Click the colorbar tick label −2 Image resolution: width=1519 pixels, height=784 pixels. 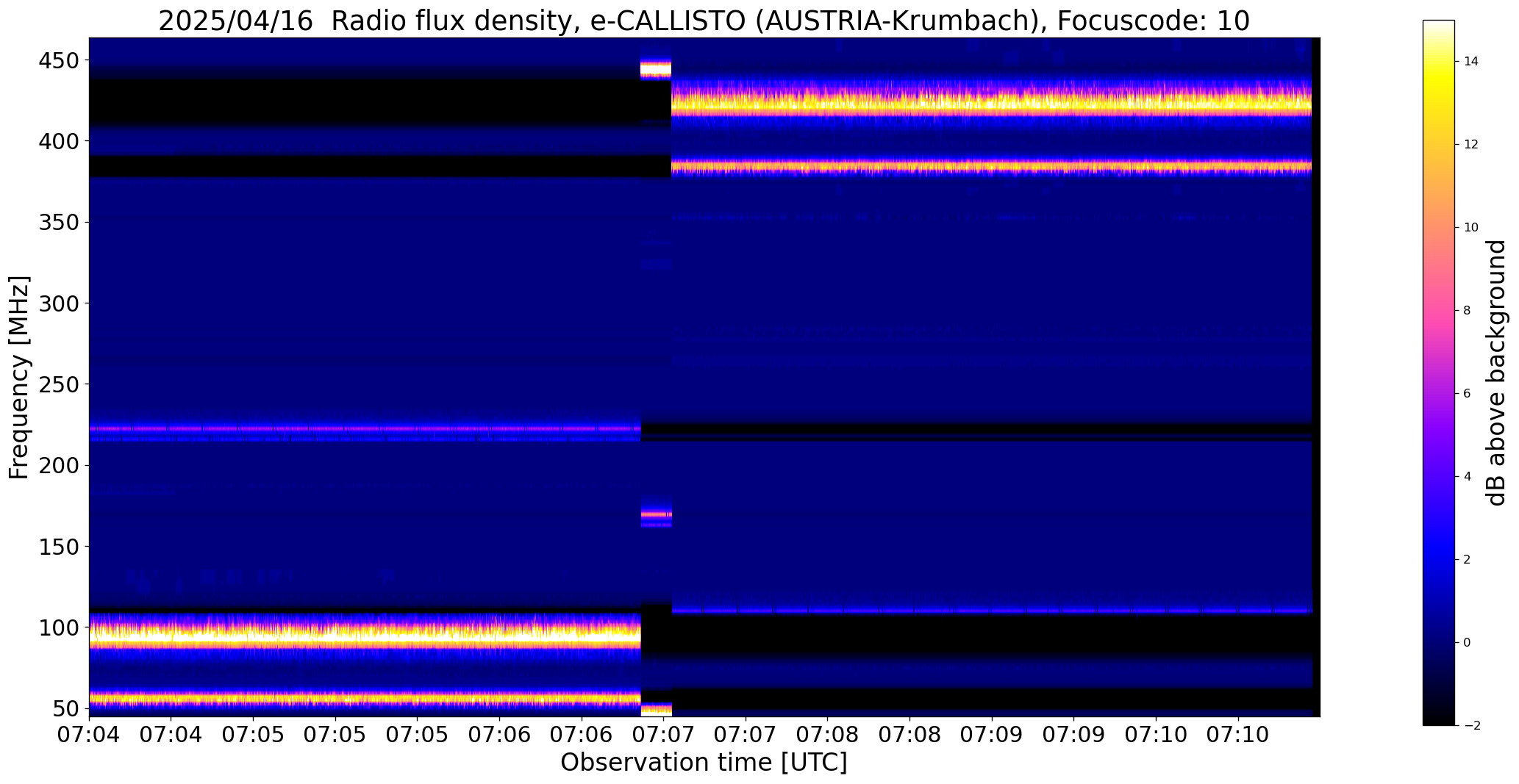pyautogui.click(x=1471, y=726)
